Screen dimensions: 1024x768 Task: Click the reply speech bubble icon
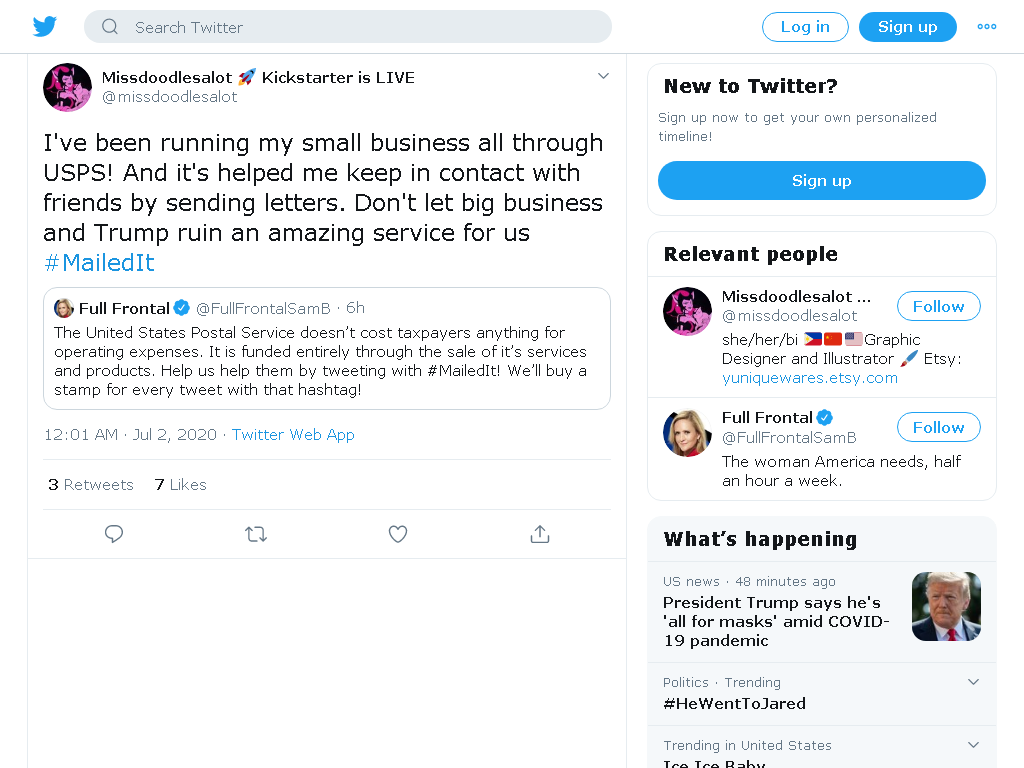[x=114, y=534]
